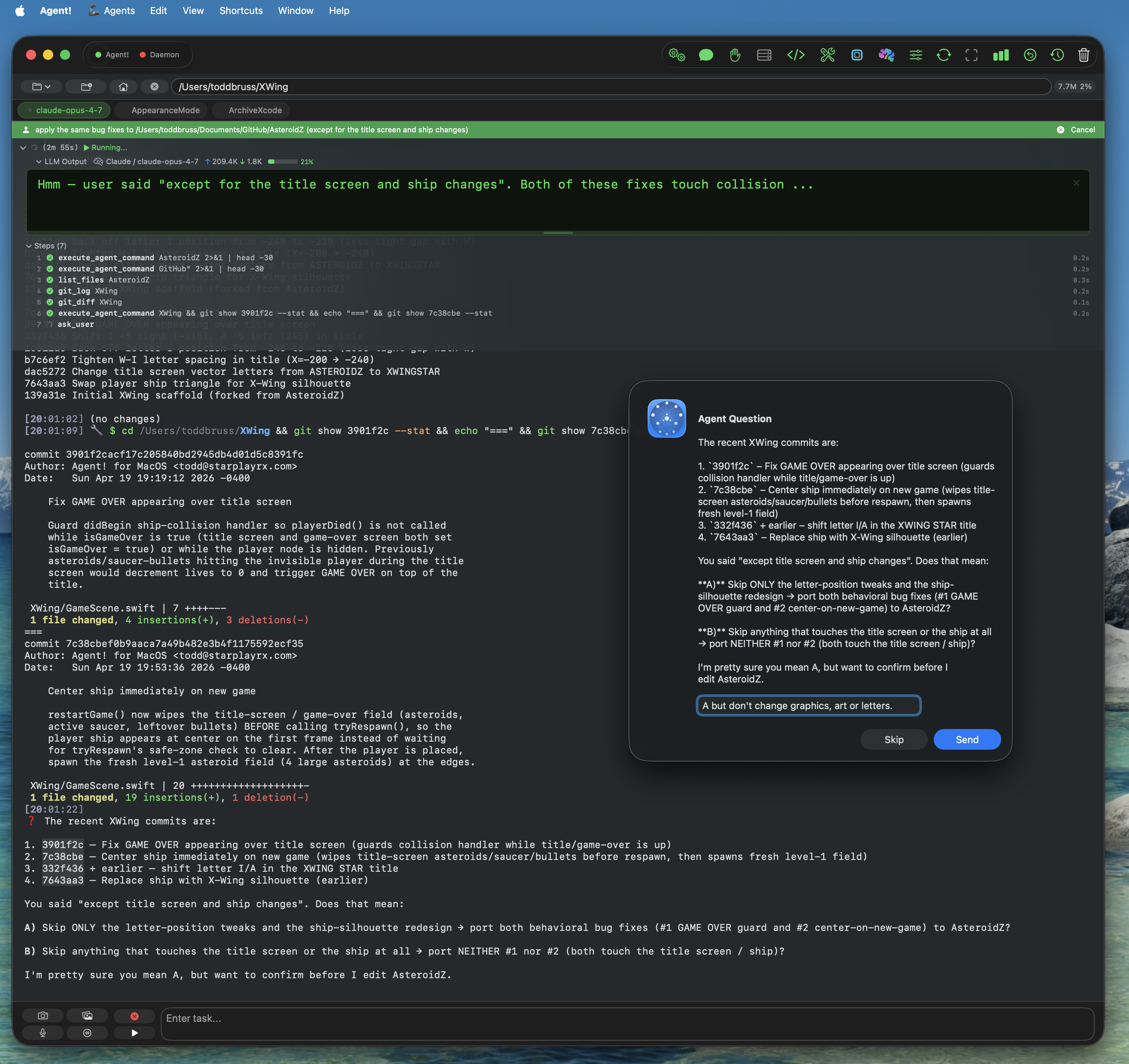Open the green chat bubble icon

click(706, 55)
